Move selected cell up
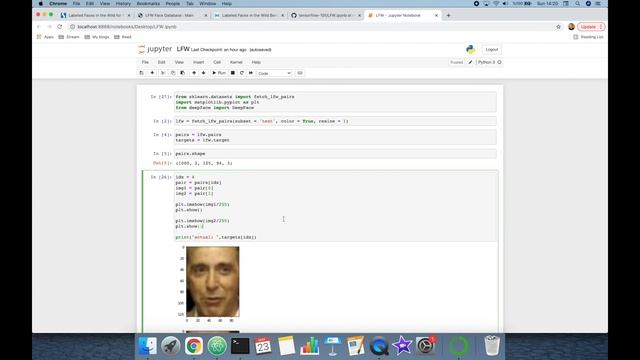The image size is (640, 360). tap(194, 73)
